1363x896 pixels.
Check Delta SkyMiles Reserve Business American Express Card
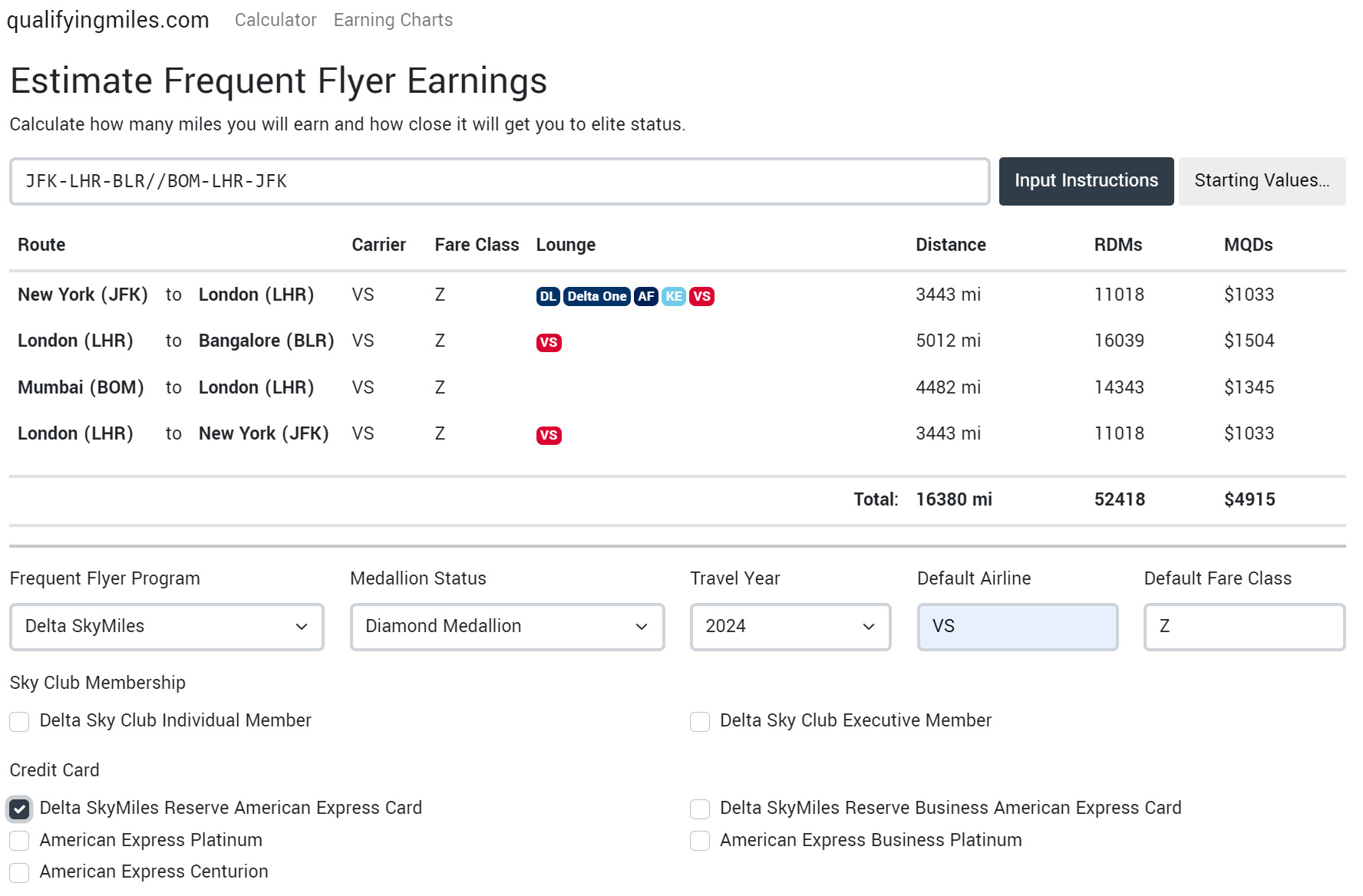click(x=700, y=809)
